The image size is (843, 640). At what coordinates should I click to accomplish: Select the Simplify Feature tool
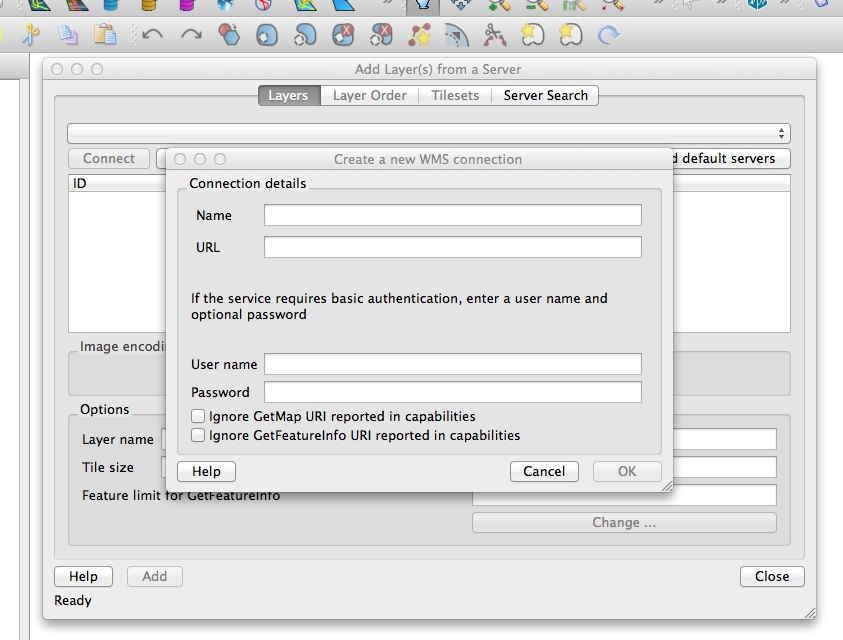229,35
